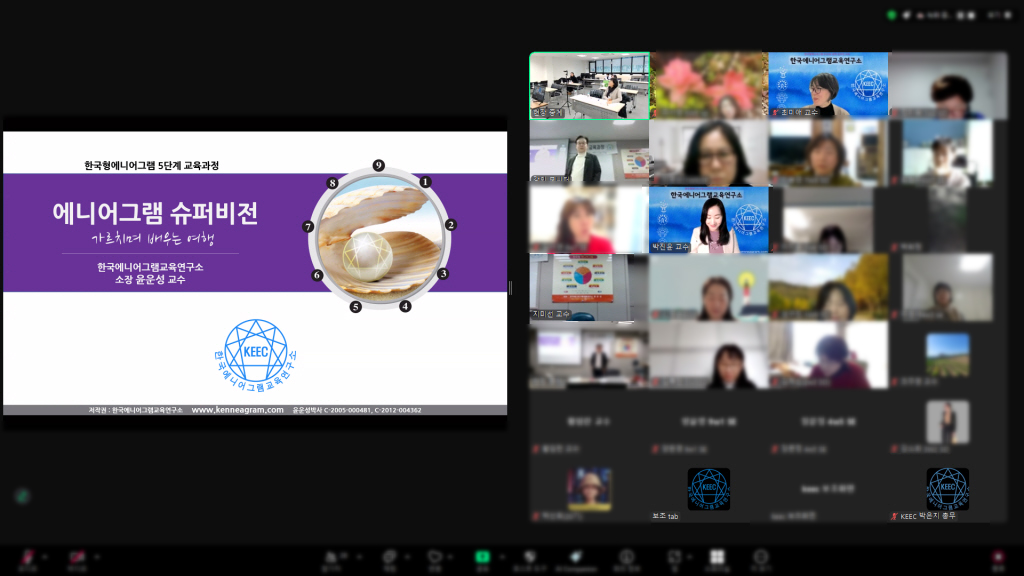Click muted mic icon on KEEC 박은지 총무

click(x=894, y=516)
